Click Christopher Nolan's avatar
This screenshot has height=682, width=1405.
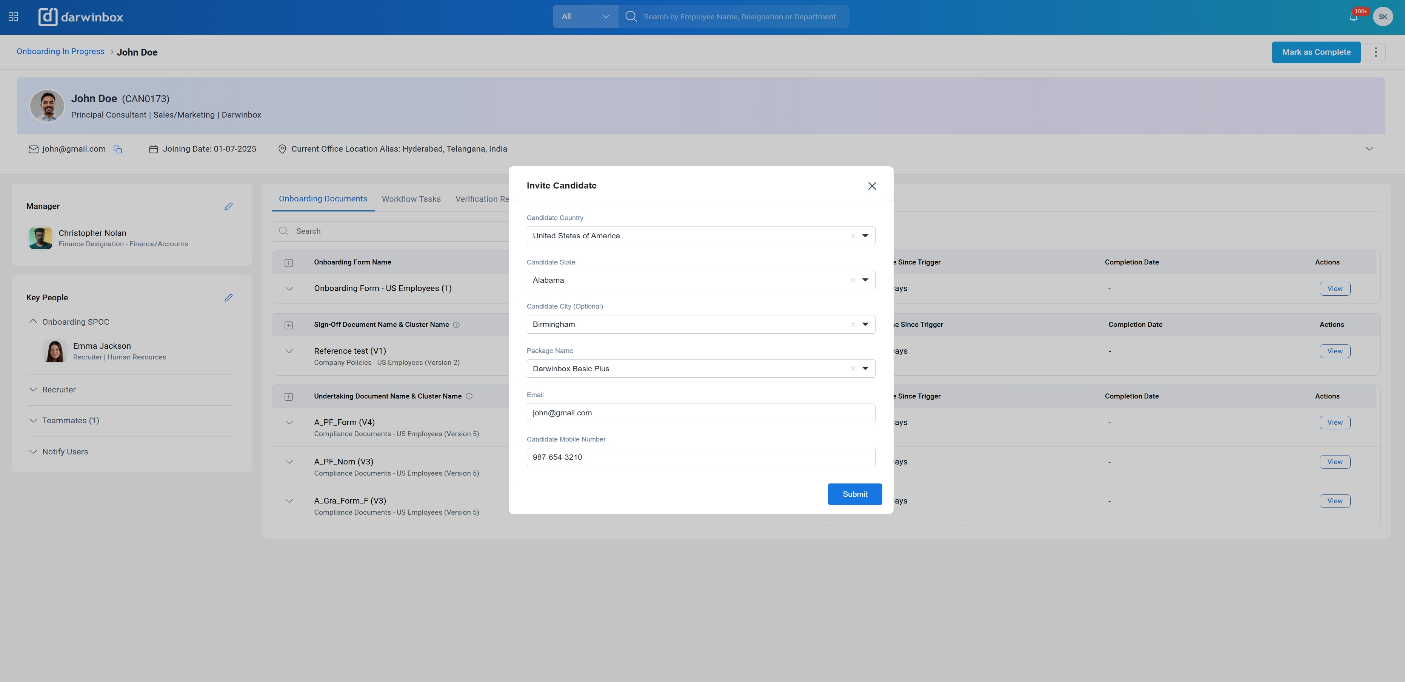(x=40, y=238)
